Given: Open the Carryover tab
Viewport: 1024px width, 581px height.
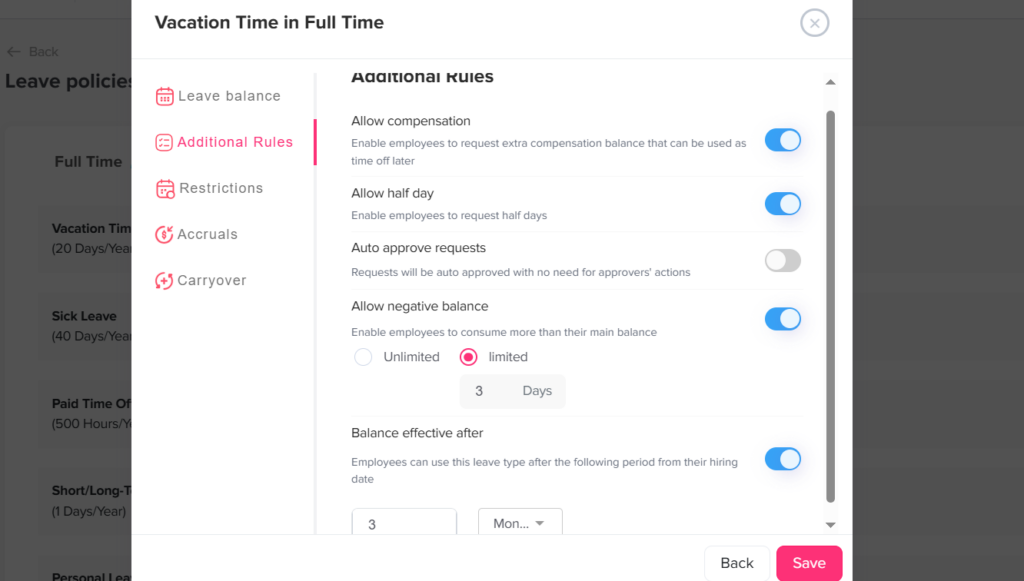Looking at the screenshot, I should (211, 281).
